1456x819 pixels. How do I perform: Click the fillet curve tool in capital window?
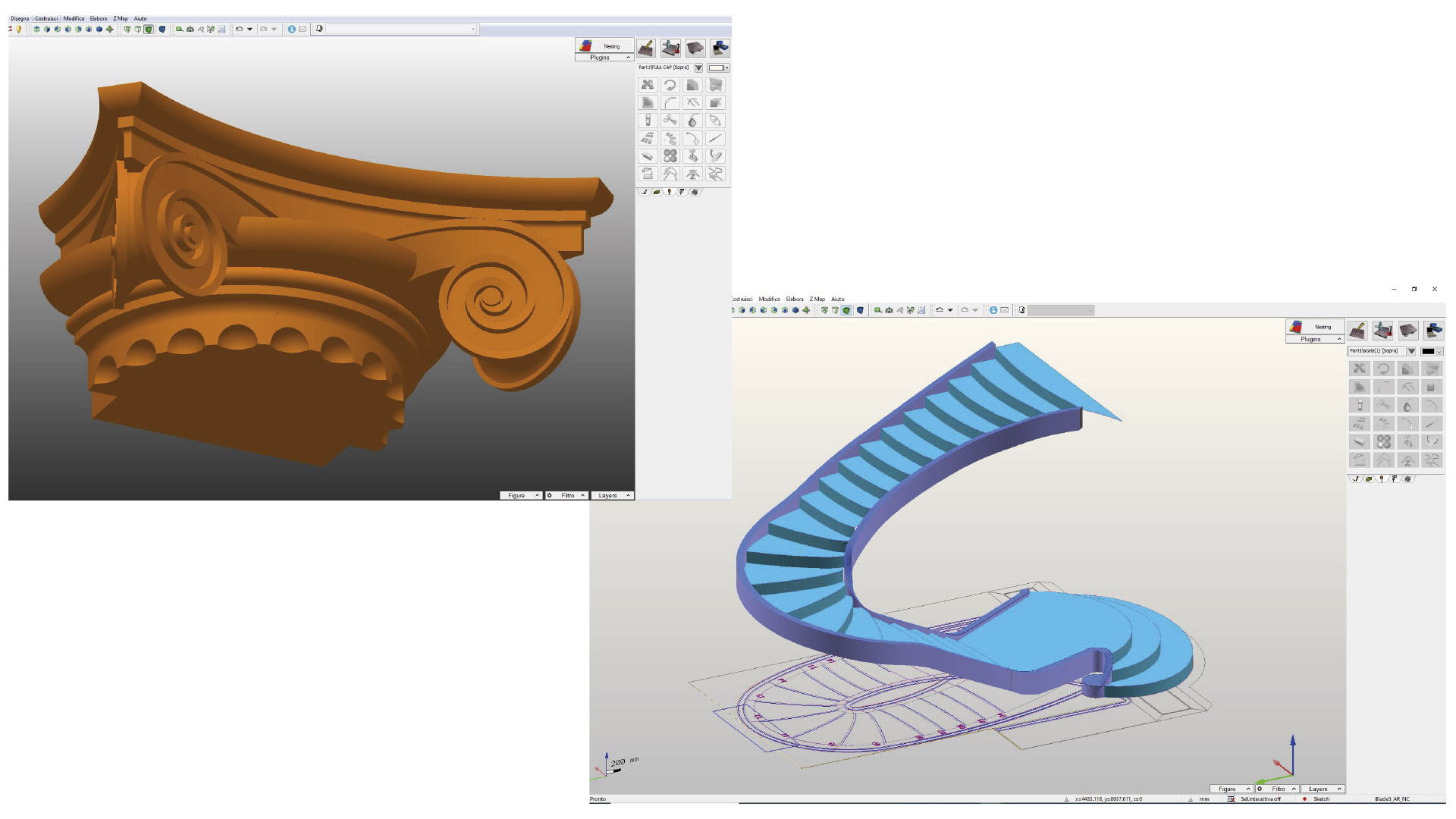point(670,102)
